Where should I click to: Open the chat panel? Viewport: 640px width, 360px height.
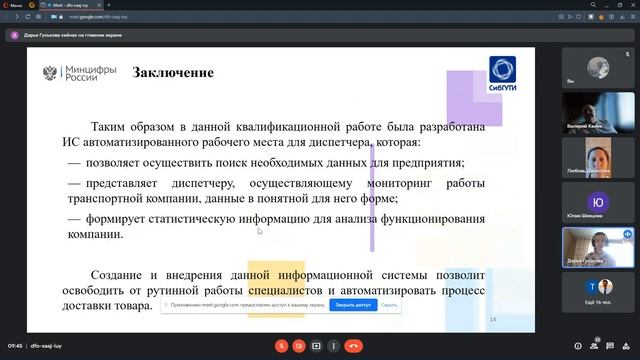610,346
